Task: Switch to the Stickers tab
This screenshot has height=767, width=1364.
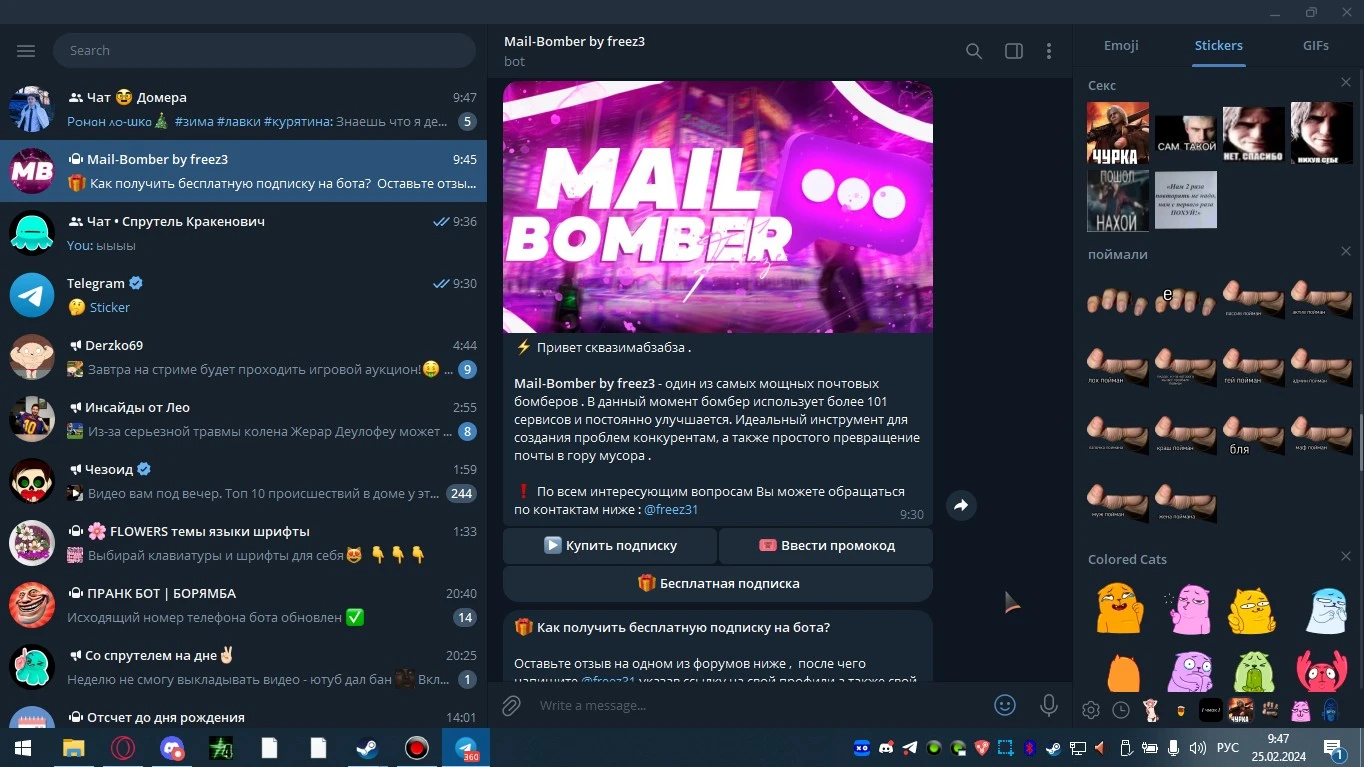Action: click(1218, 46)
